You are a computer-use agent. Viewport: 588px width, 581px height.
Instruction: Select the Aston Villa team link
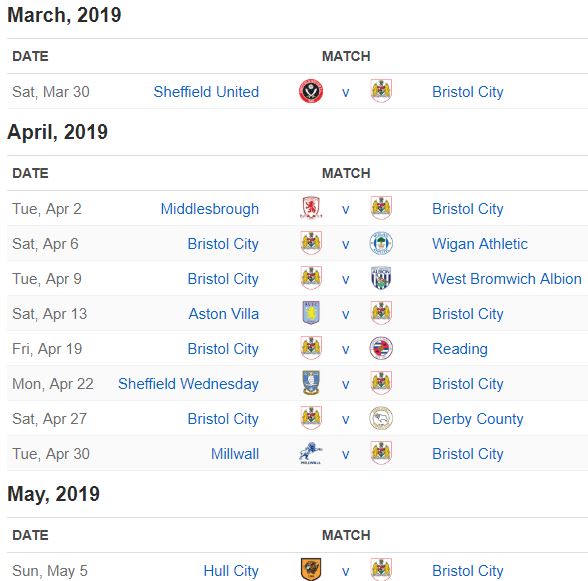[224, 314]
